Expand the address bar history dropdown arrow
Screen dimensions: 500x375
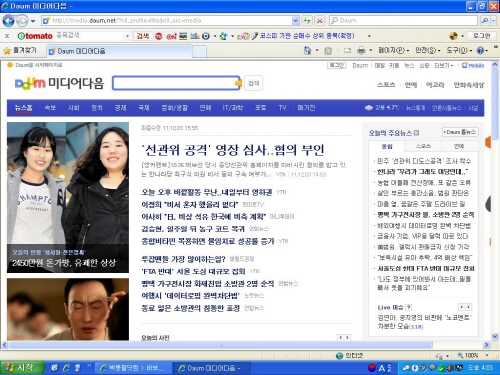click(x=295, y=21)
